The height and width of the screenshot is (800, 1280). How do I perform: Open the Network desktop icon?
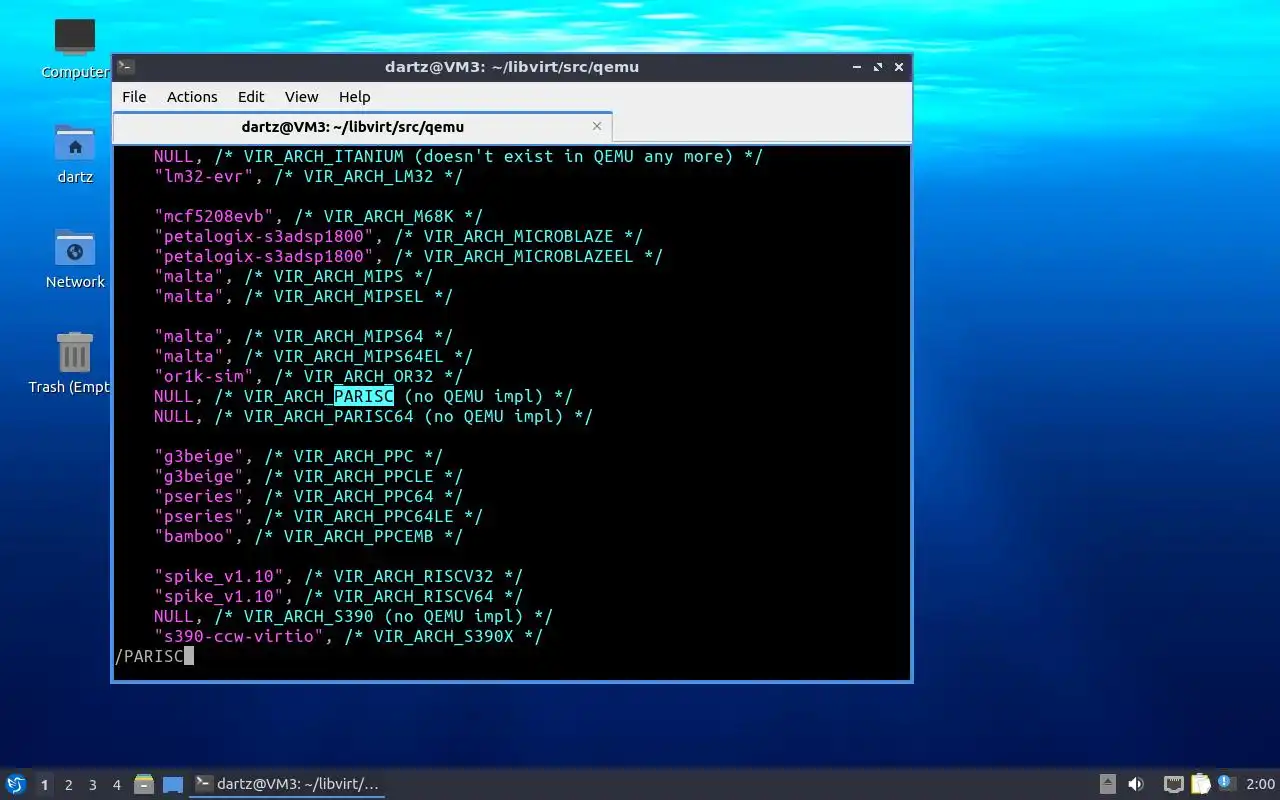[x=75, y=259]
